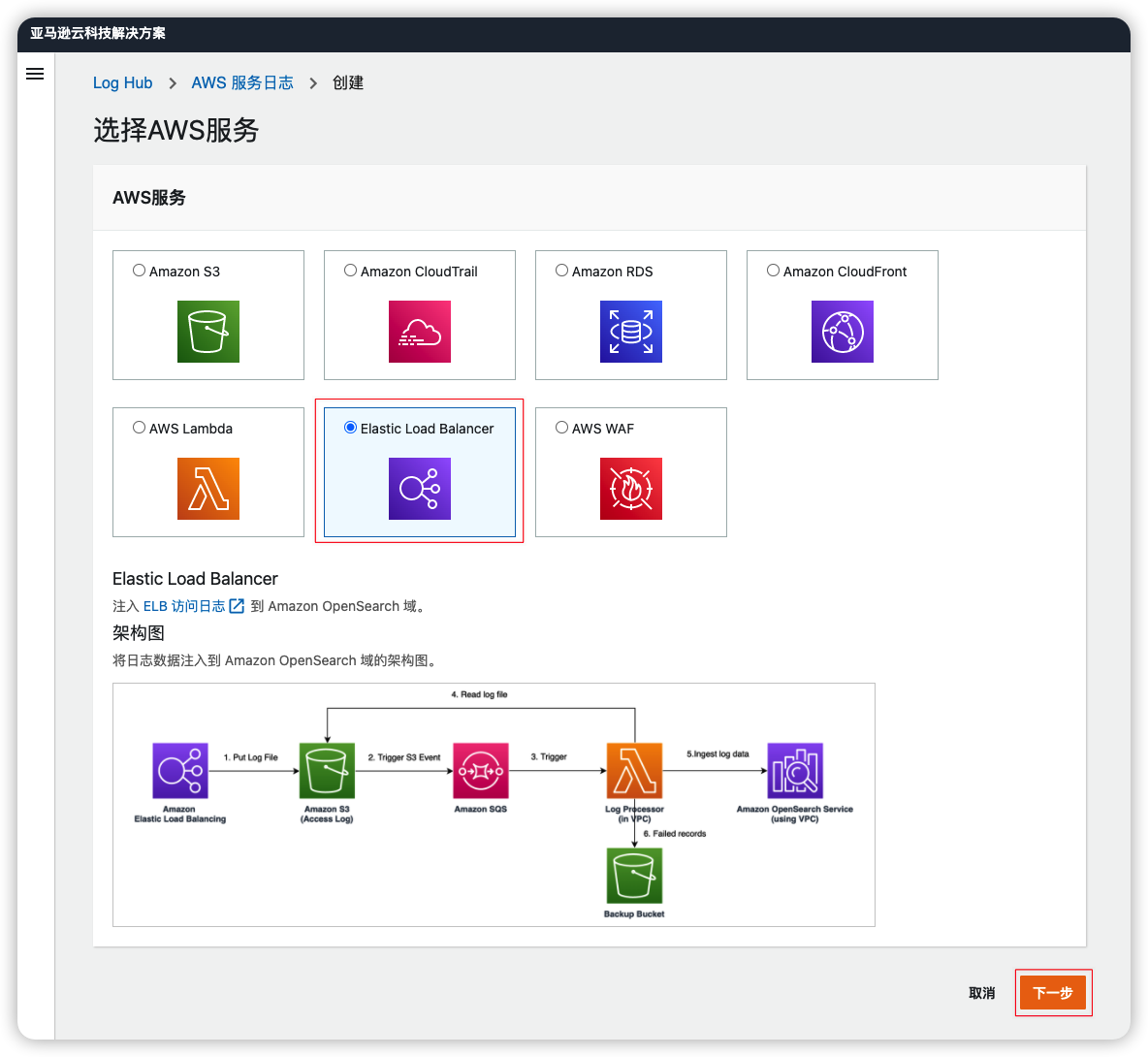Click the '1. Put Log File' diagram label

[x=250, y=757]
